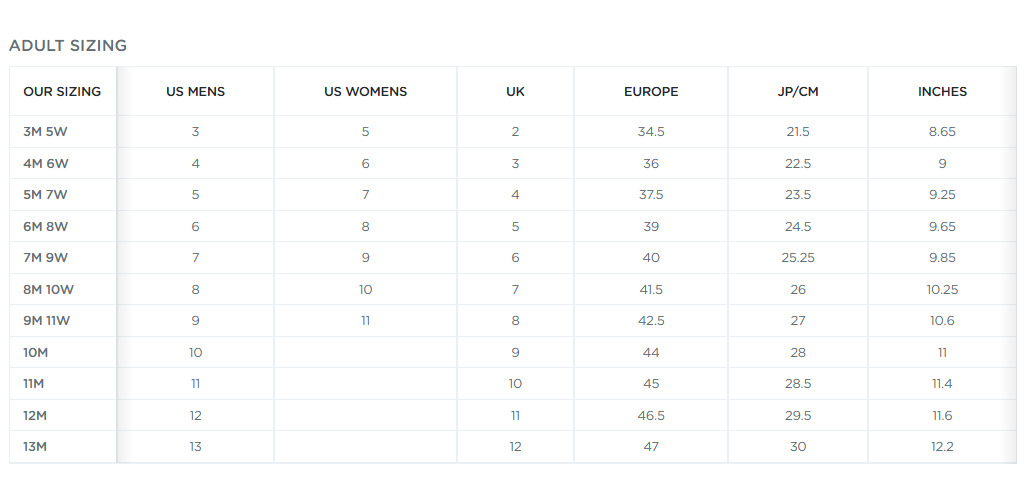Click the US WOMENS column header

click(x=366, y=92)
